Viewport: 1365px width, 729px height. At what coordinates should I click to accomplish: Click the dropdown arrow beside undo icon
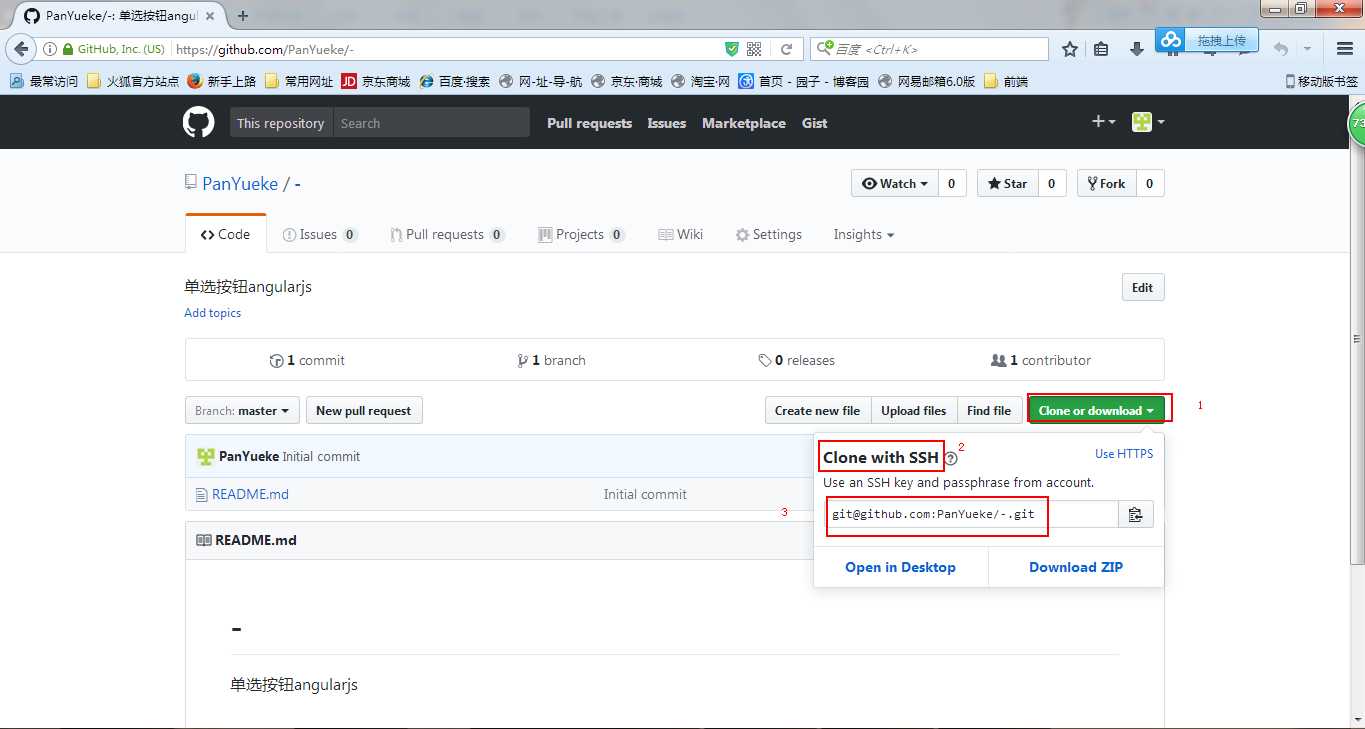[x=1307, y=49]
